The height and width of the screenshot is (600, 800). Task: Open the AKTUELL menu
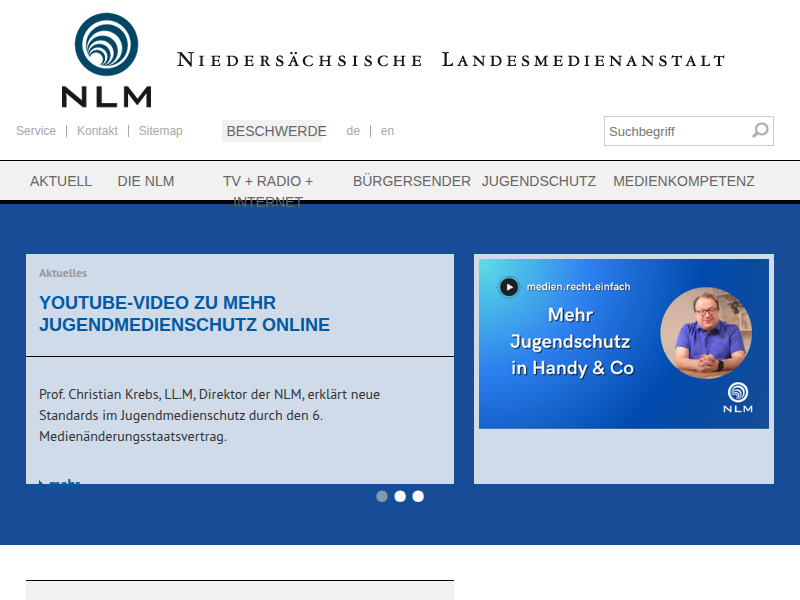[x=61, y=181]
